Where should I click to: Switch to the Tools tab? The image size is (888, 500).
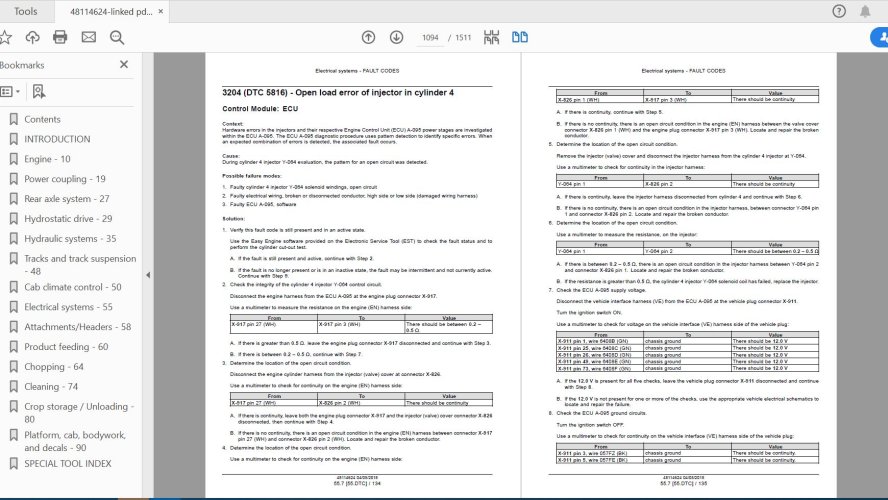point(25,11)
